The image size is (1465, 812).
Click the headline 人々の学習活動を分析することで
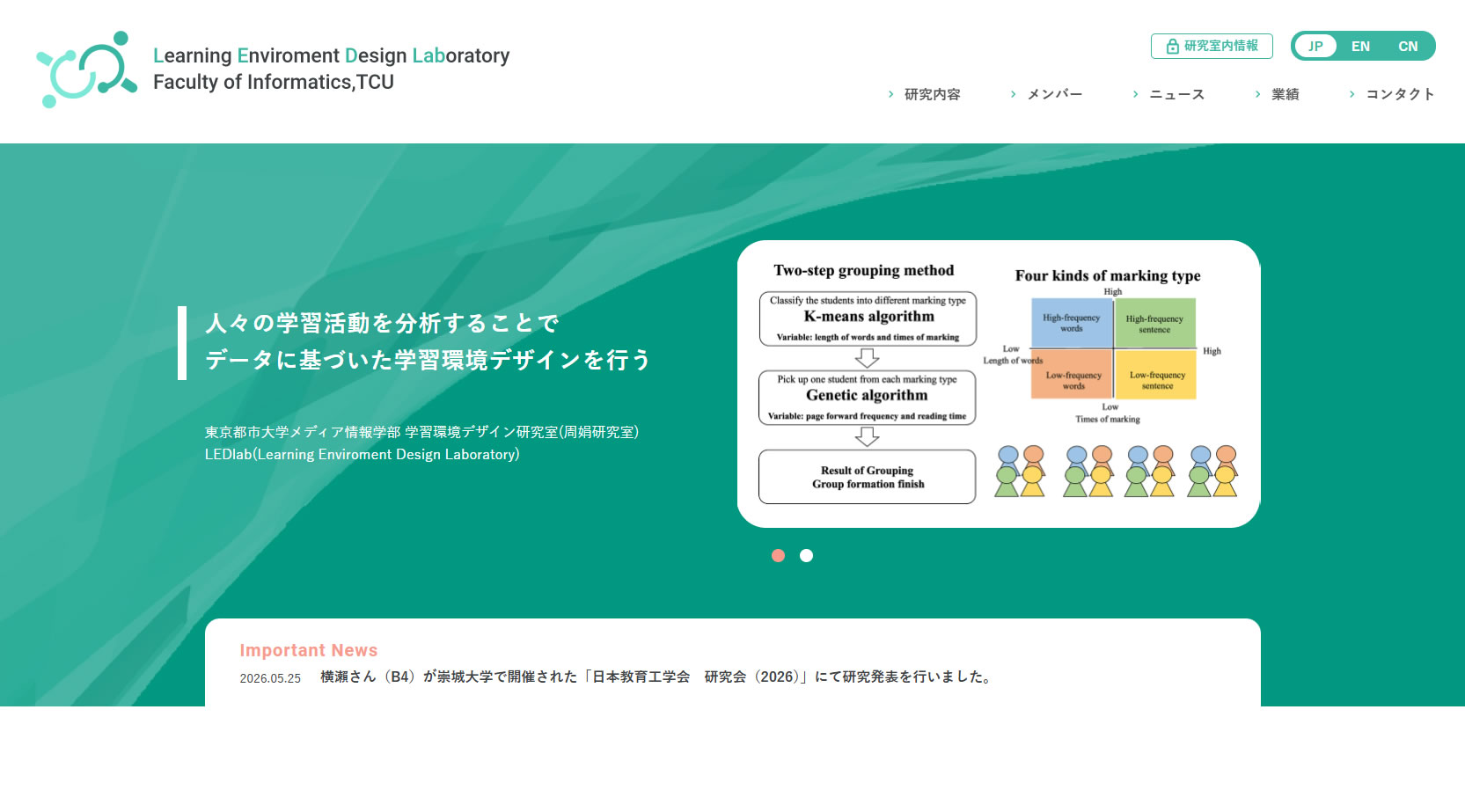[x=382, y=323]
